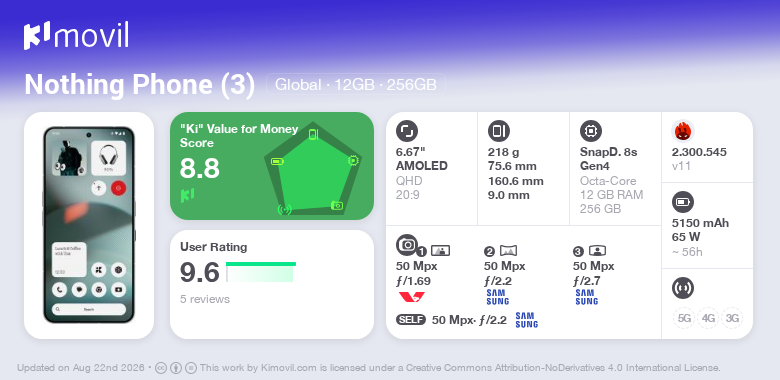Image resolution: width=780 pixels, height=380 pixels.
Task: Click the Nothing Phone (3) image
Action: click(89, 225)
